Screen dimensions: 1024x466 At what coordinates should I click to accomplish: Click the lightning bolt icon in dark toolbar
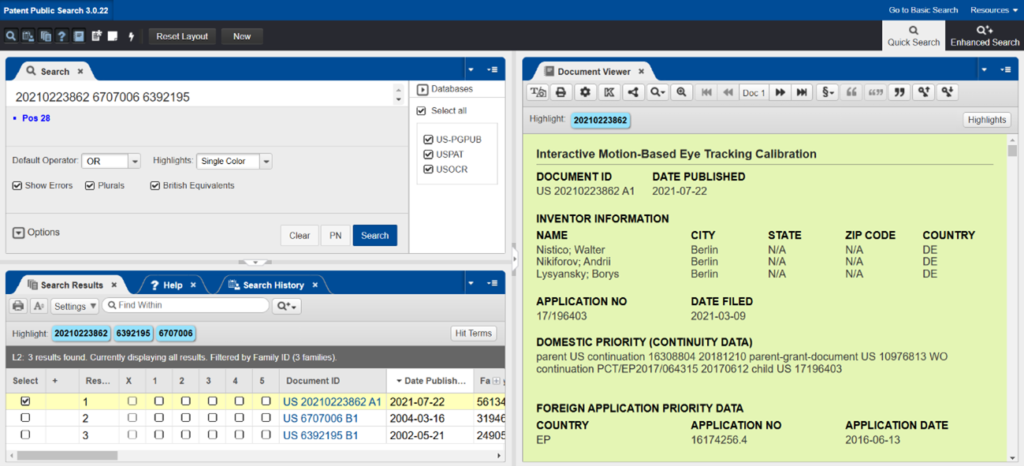pos(131,37)
